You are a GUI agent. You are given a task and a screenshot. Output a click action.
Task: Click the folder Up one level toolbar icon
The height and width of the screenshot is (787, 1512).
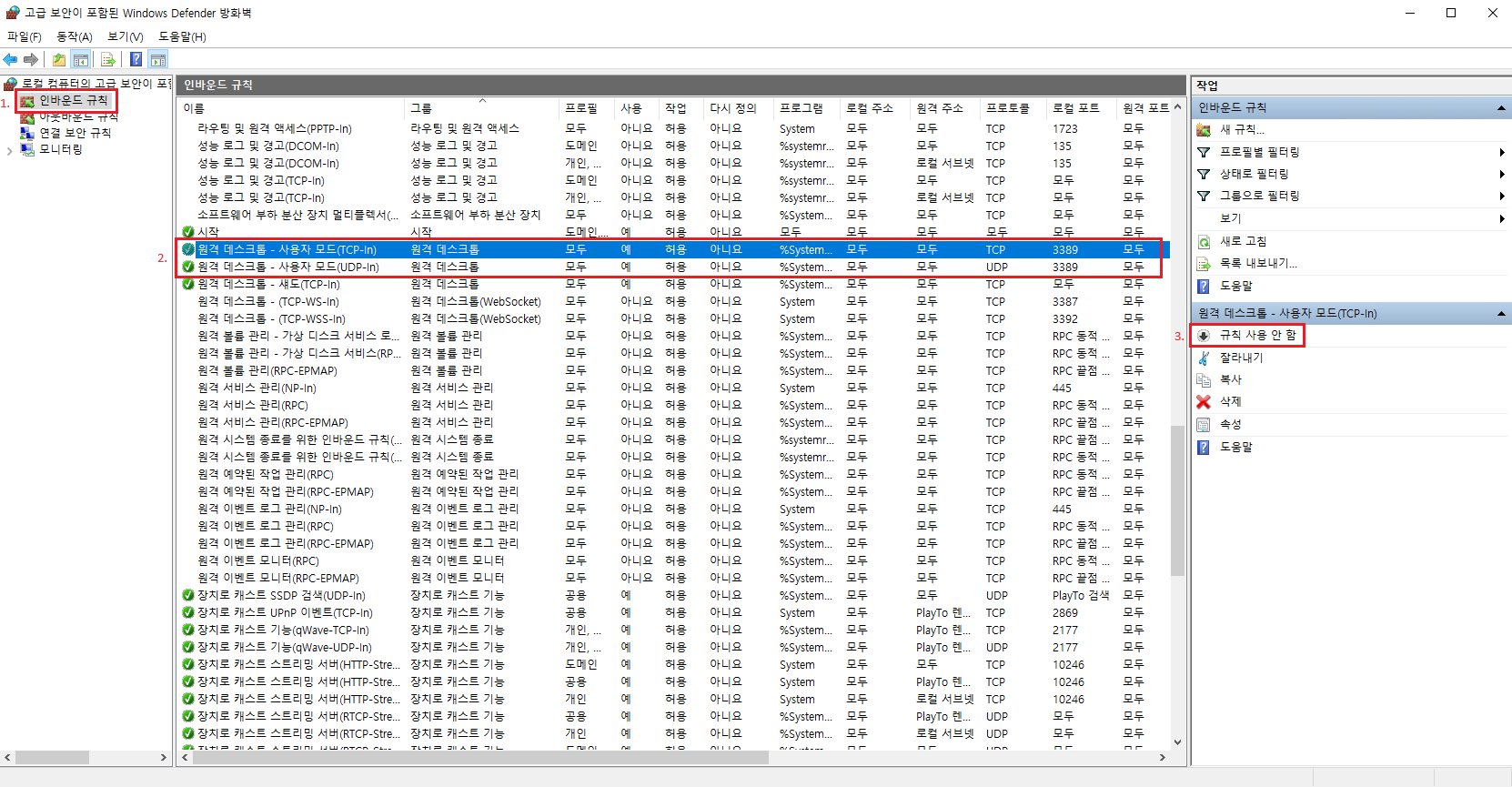[x=59, y=60]
